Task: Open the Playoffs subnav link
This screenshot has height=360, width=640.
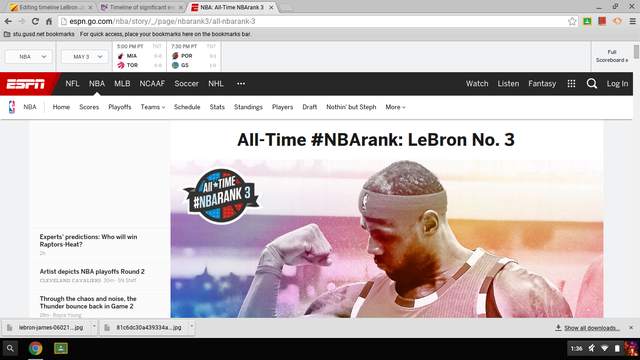Action: point(120,107)
